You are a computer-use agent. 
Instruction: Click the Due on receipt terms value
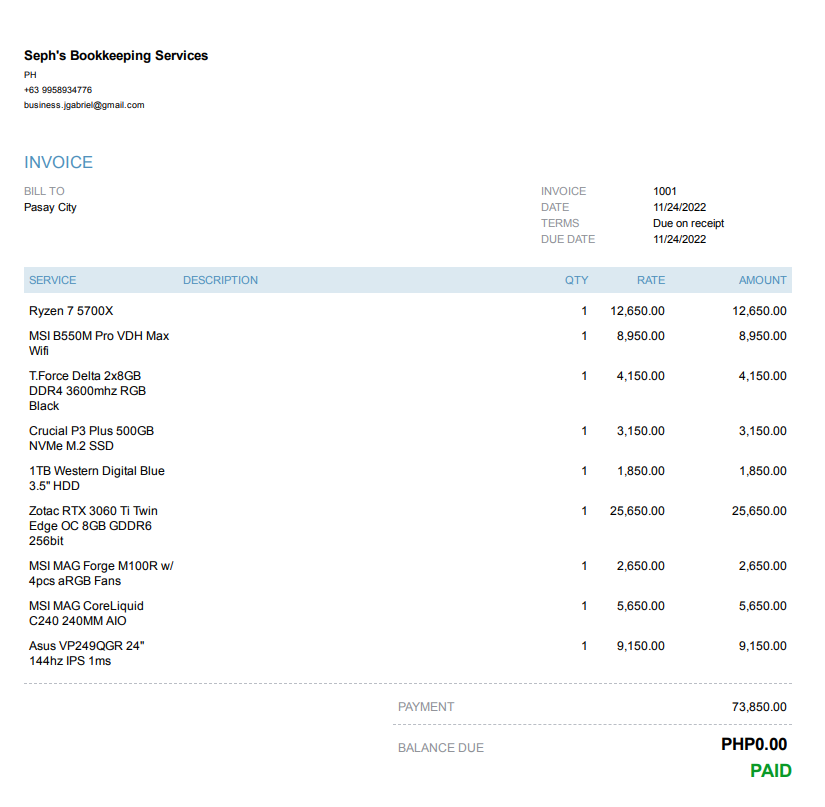(688, 223)
